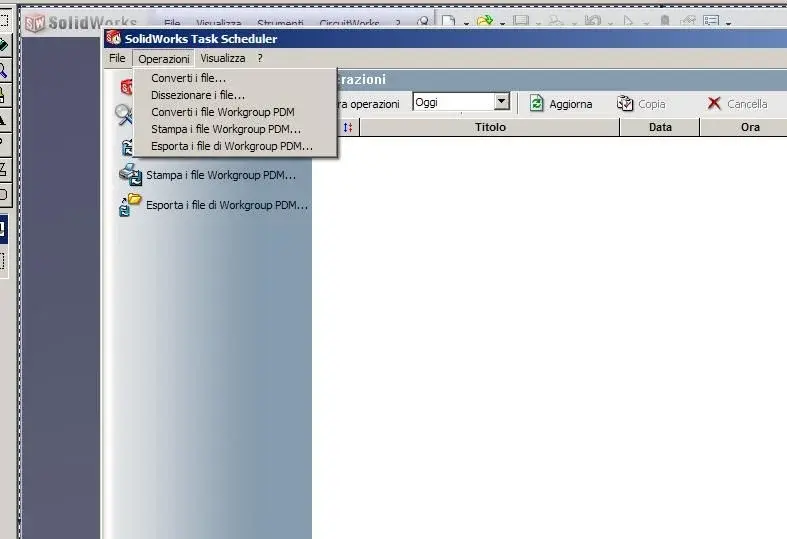Image resolution: width=787 pixels, height=539 pixels.
Task: Click the Cancella button label
Action: click(747, 104)
